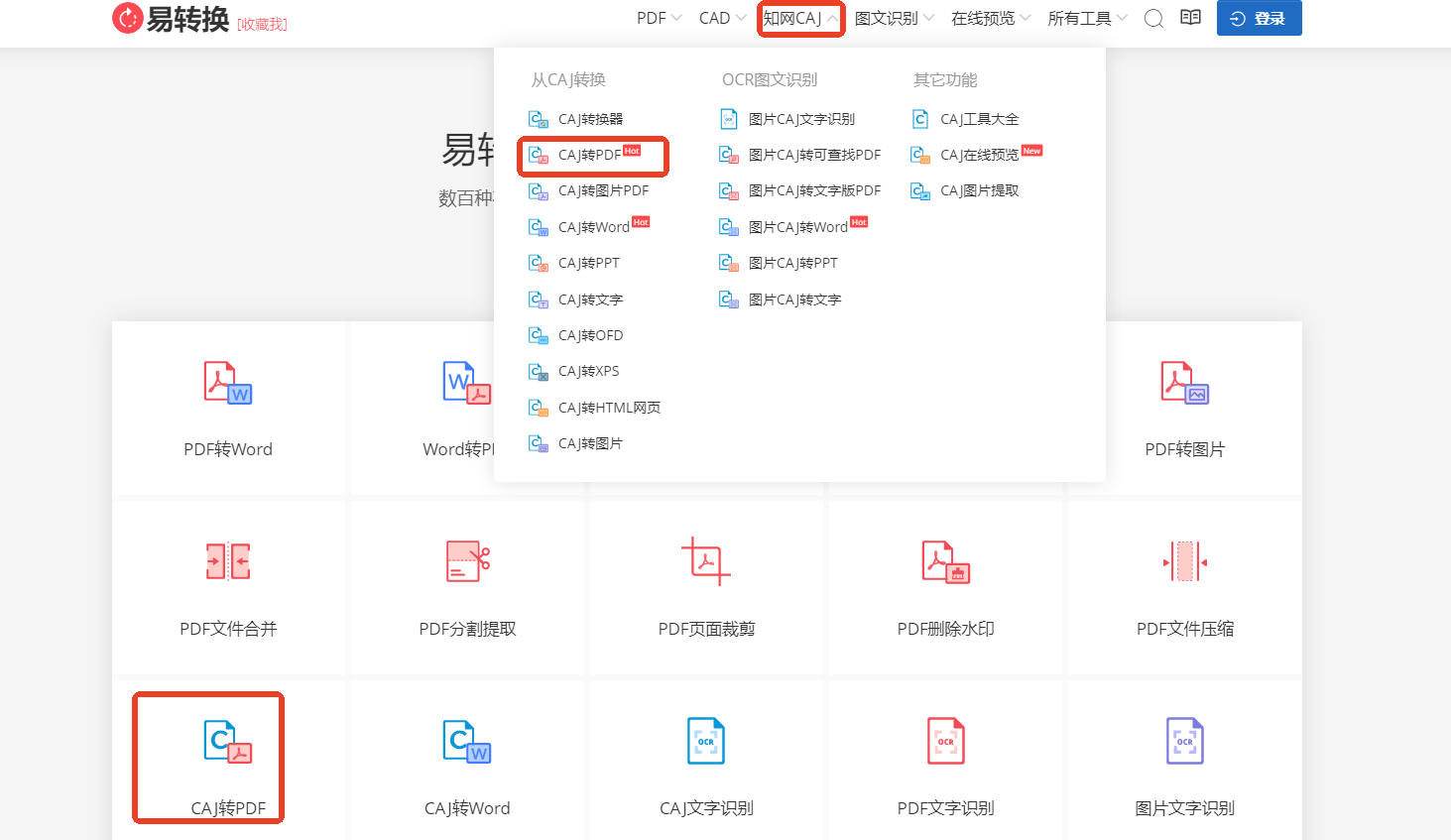
Task: Click the CAJ转PDF card icon
Action: (228, 742)
